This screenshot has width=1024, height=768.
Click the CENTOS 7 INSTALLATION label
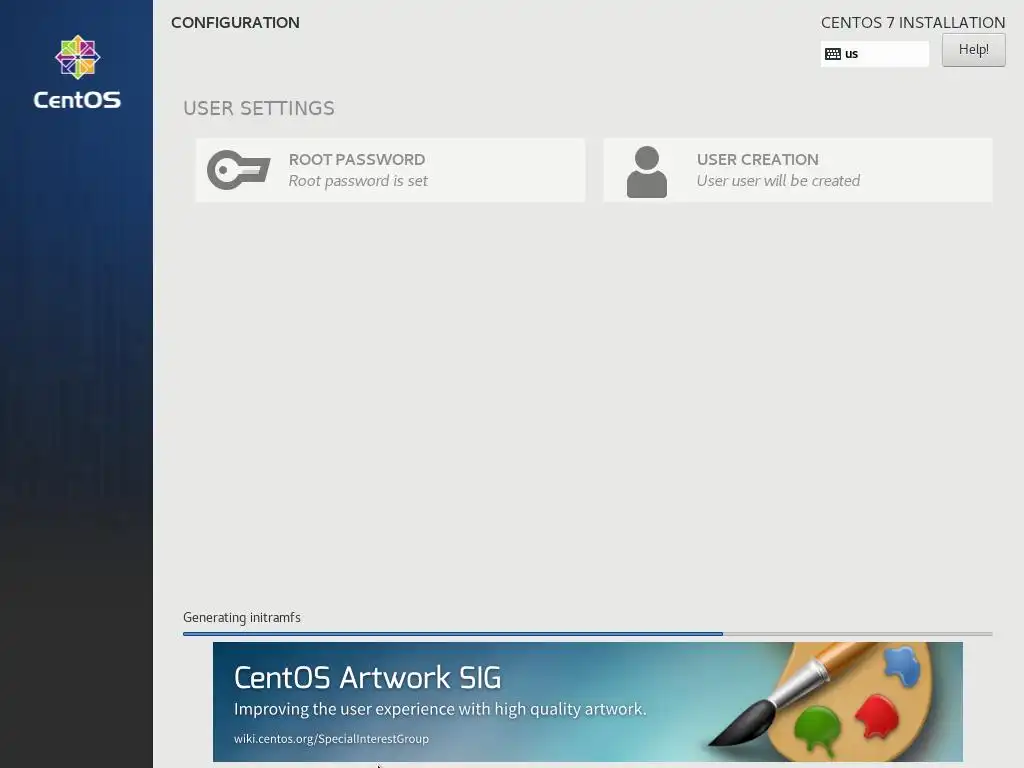pos(913,23)
